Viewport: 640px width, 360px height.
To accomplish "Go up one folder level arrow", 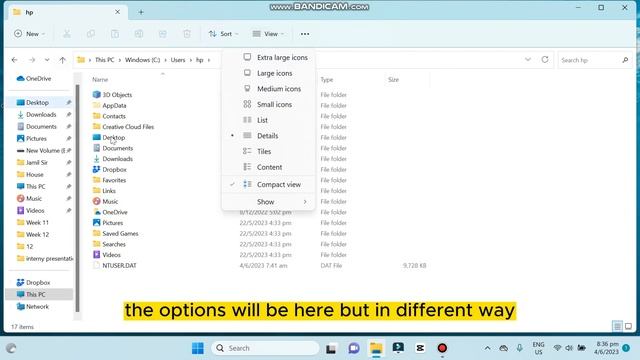I will (x=62, y=60).
